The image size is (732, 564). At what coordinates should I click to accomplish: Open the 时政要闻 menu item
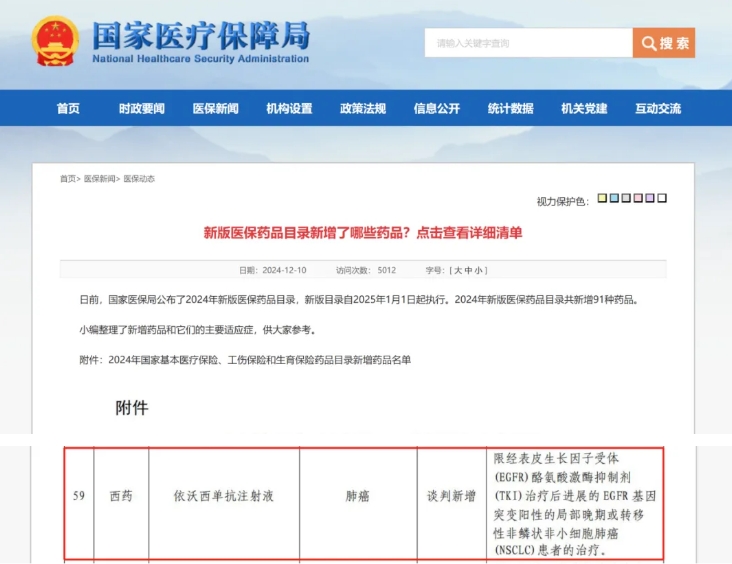click(141, 108)
